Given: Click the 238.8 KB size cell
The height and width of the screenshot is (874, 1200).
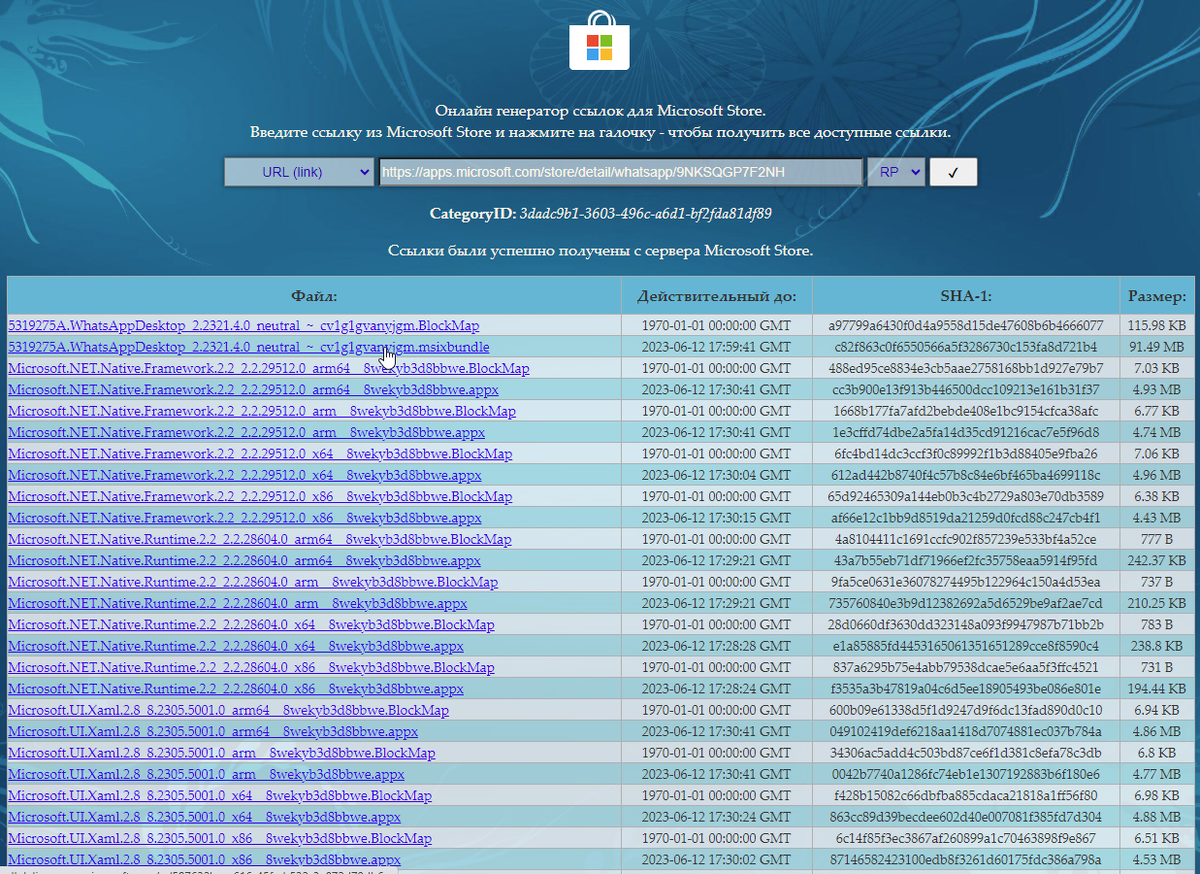Looking at the screenshot, I should click(1157, 647).
